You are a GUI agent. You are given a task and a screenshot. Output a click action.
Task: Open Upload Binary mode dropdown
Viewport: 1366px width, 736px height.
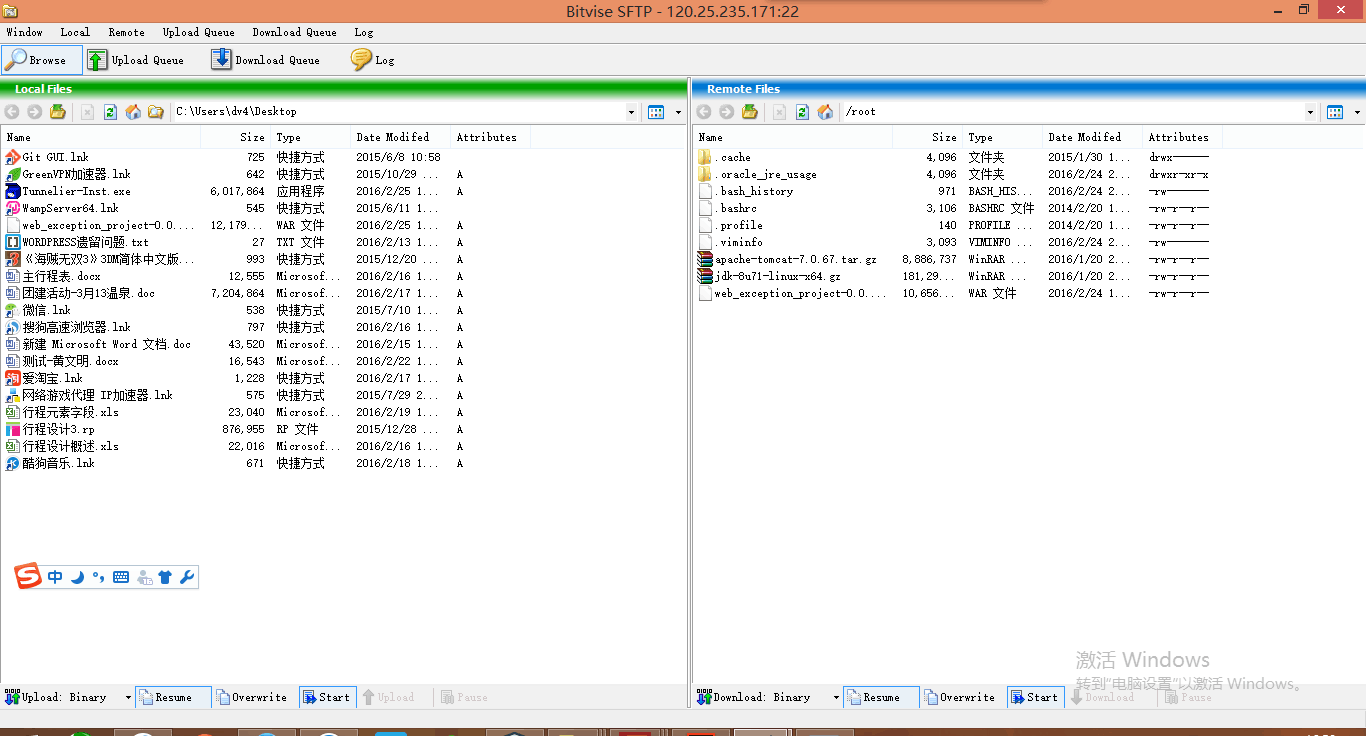128,697
